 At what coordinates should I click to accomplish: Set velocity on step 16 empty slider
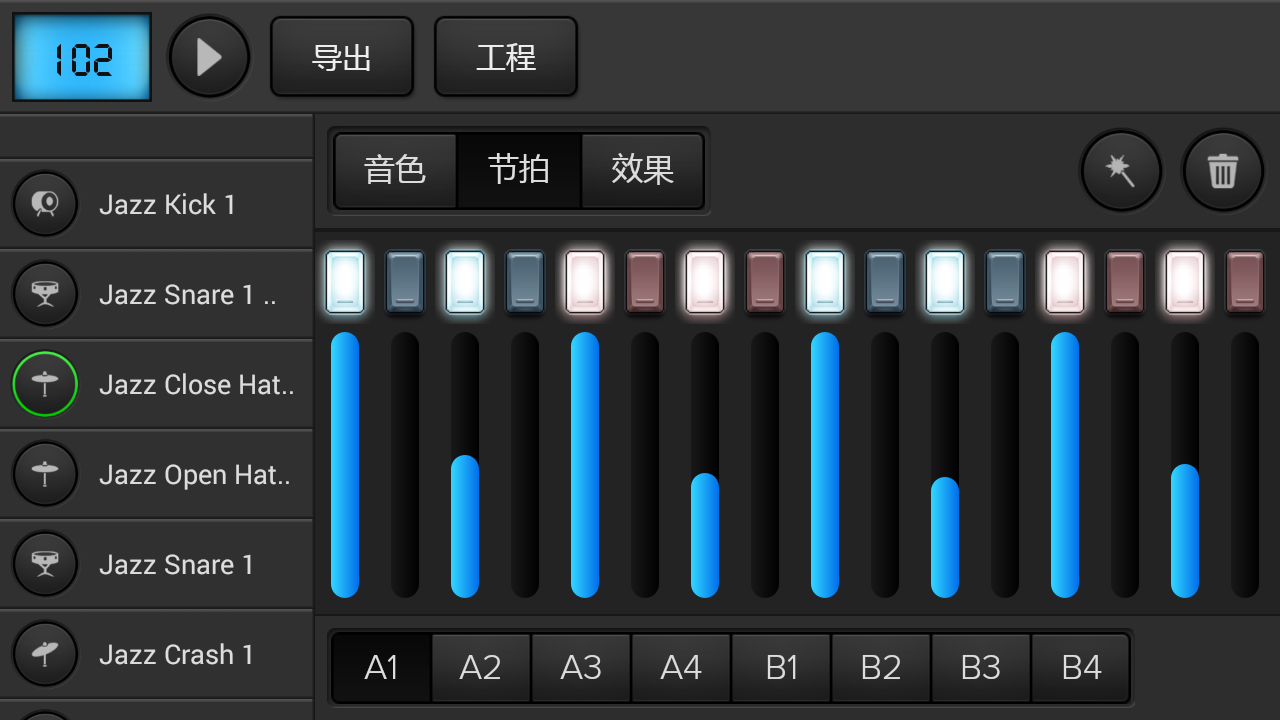[x=1245, y=465]
